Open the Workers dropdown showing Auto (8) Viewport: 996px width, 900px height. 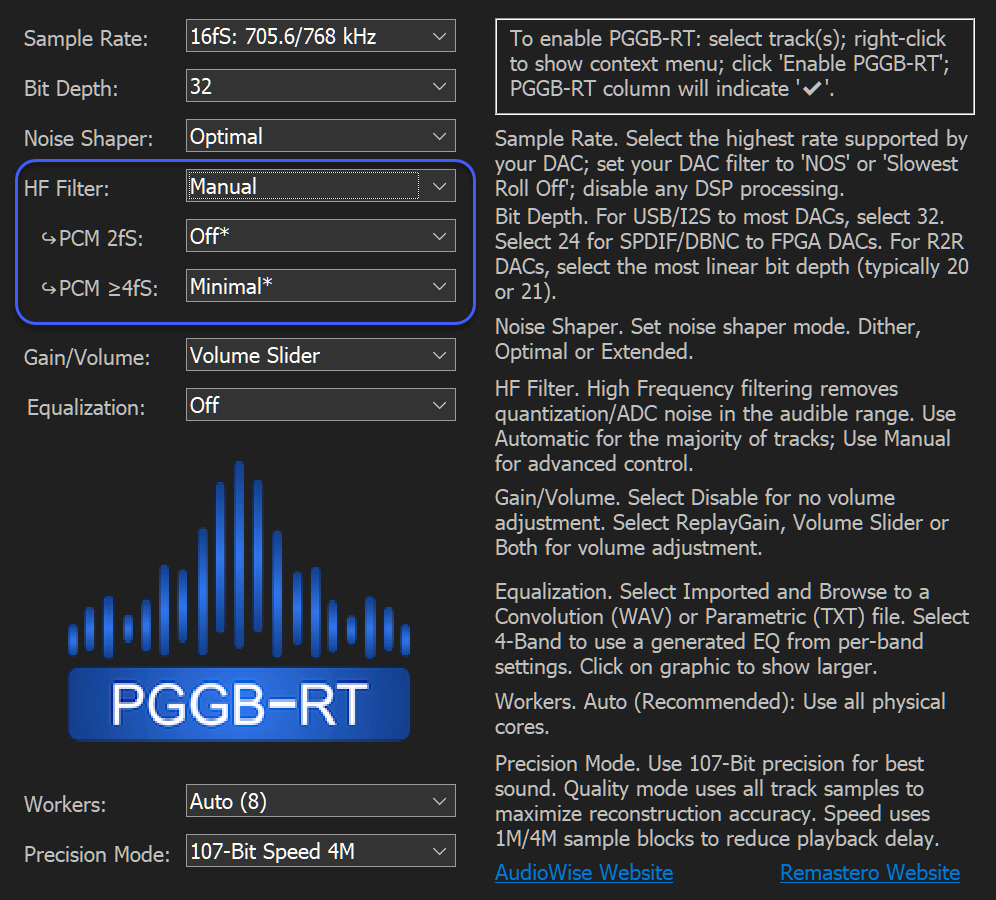point(321,801)
